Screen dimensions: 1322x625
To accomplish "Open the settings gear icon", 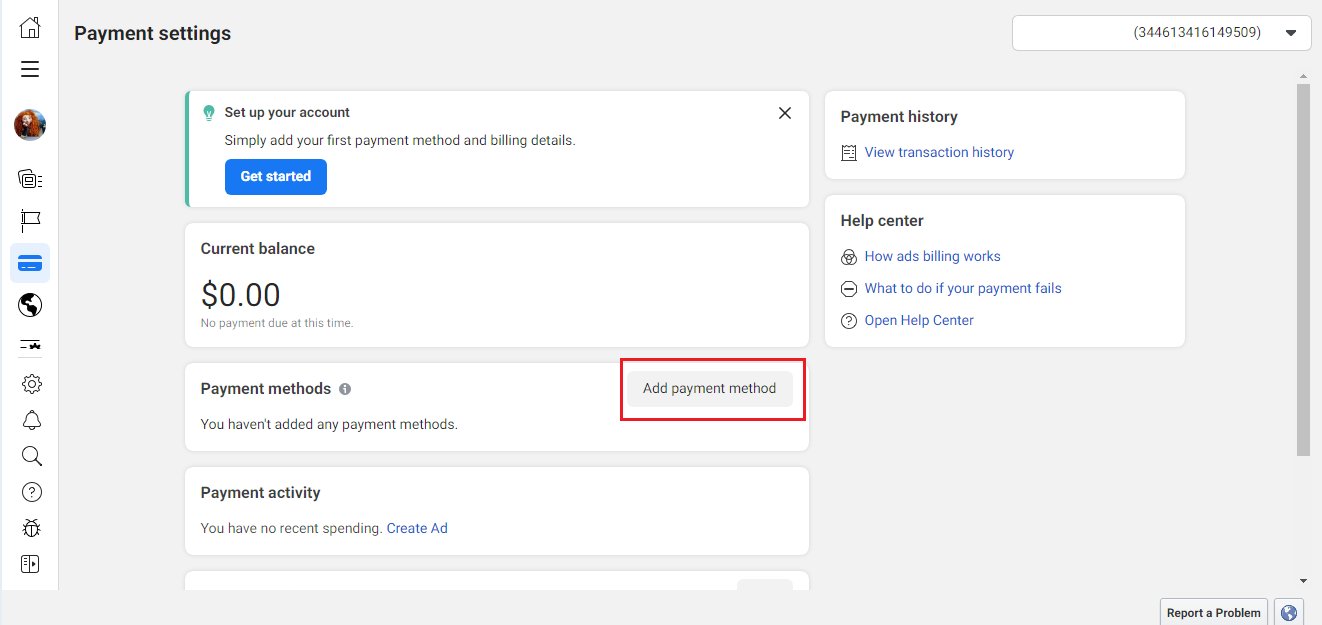I will [31, 384].
